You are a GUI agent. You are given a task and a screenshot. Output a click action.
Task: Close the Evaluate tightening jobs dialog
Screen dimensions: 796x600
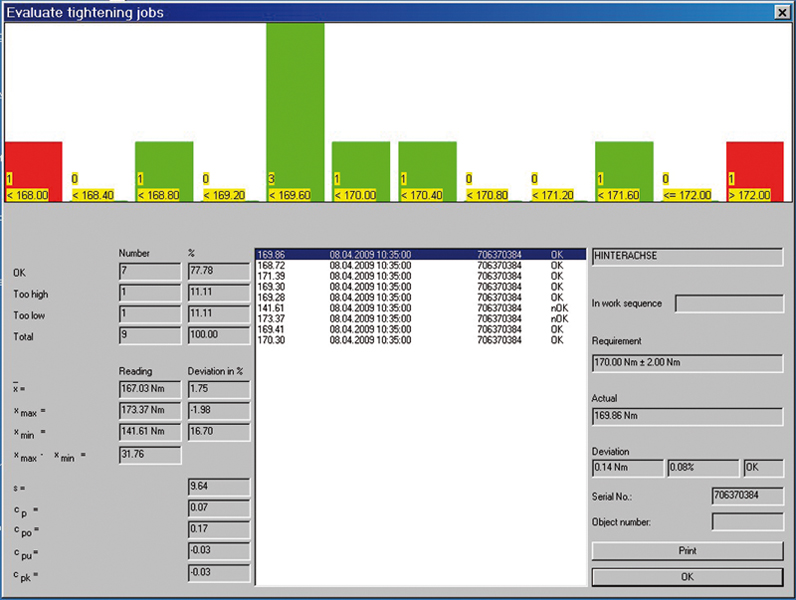click(x=781, y=12)
